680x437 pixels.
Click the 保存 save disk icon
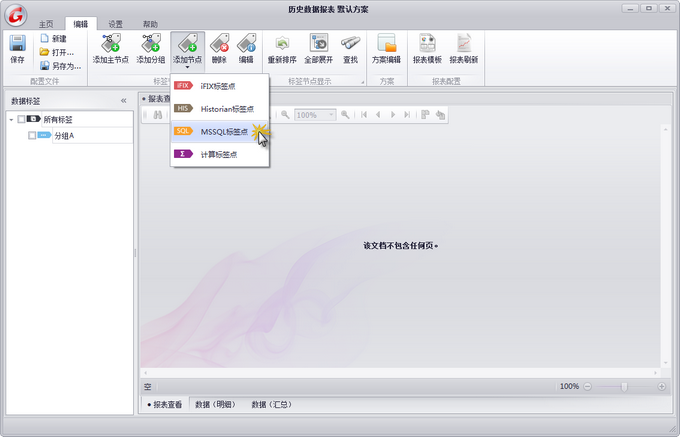pyautogui.click(x=17, y=43)
